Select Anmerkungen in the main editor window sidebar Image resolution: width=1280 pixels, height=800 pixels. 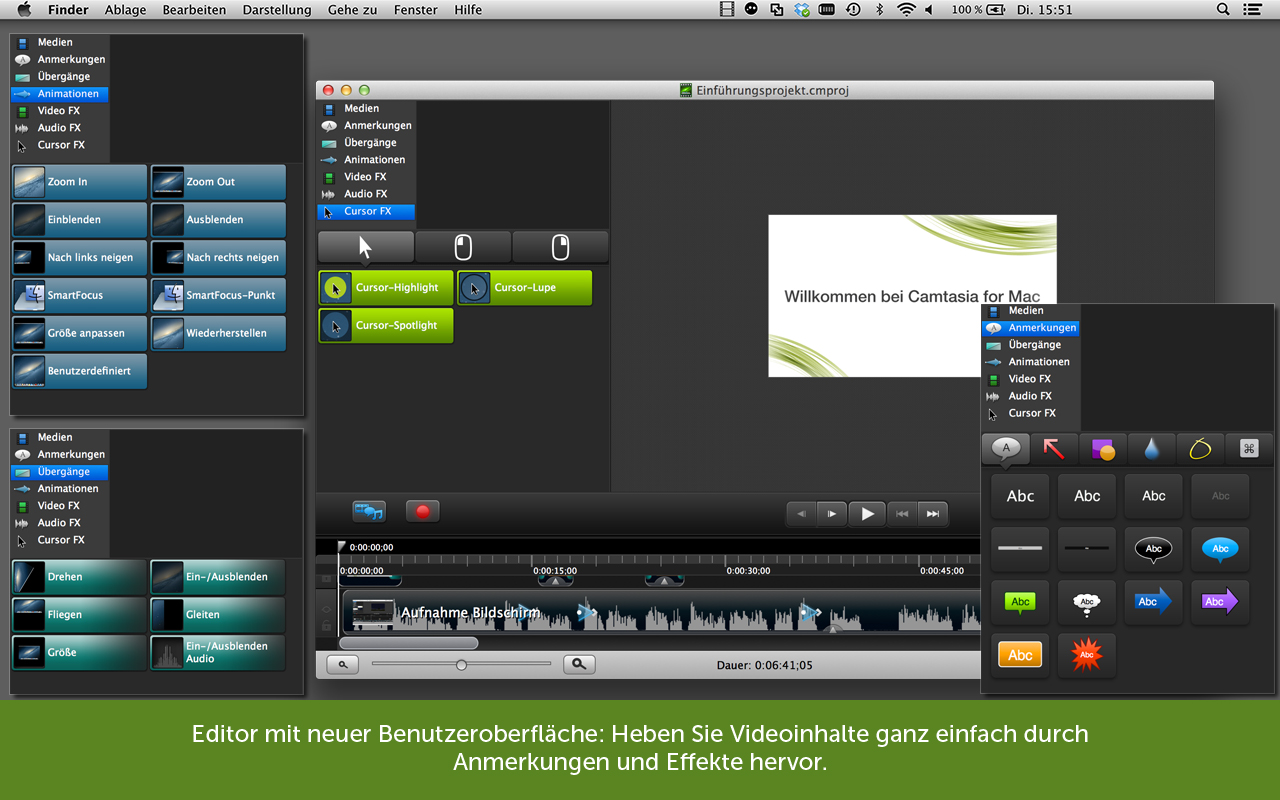tap(366, 126)
